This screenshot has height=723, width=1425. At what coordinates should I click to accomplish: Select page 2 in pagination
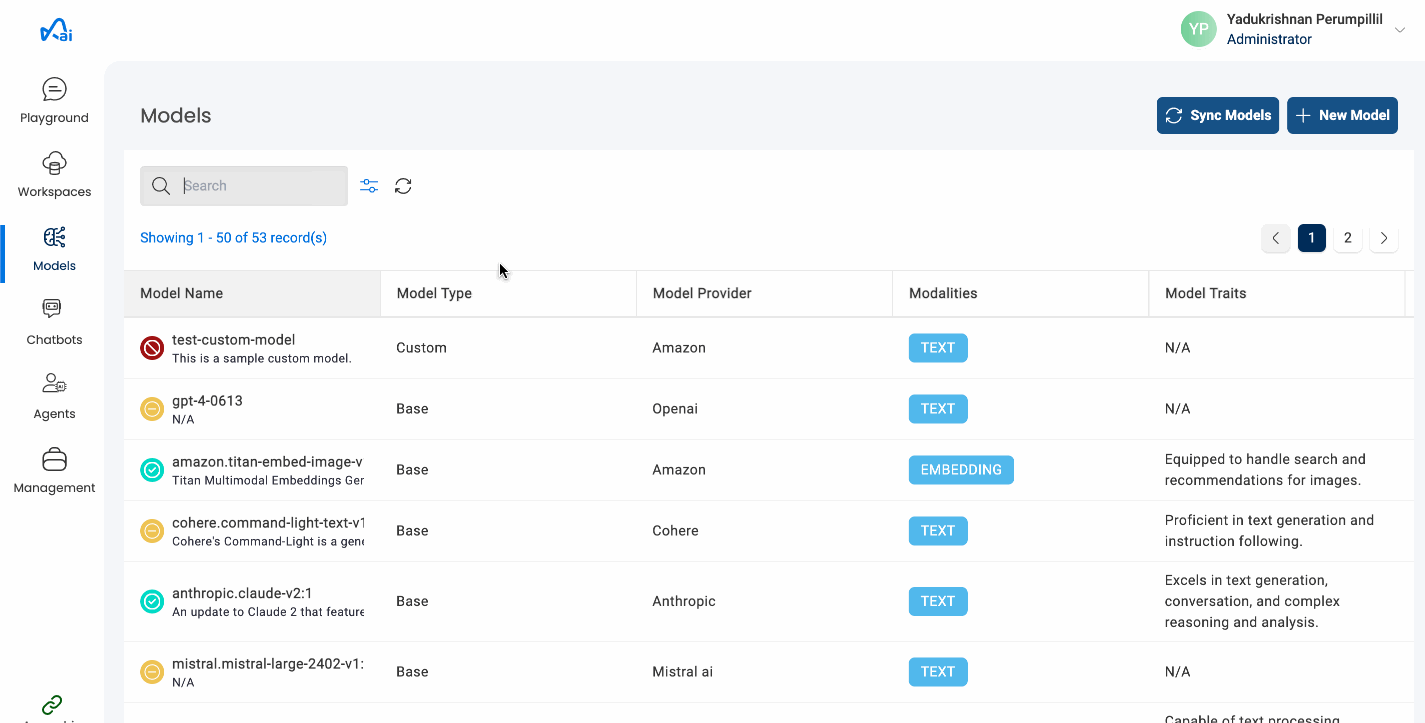click(1348, 238)
